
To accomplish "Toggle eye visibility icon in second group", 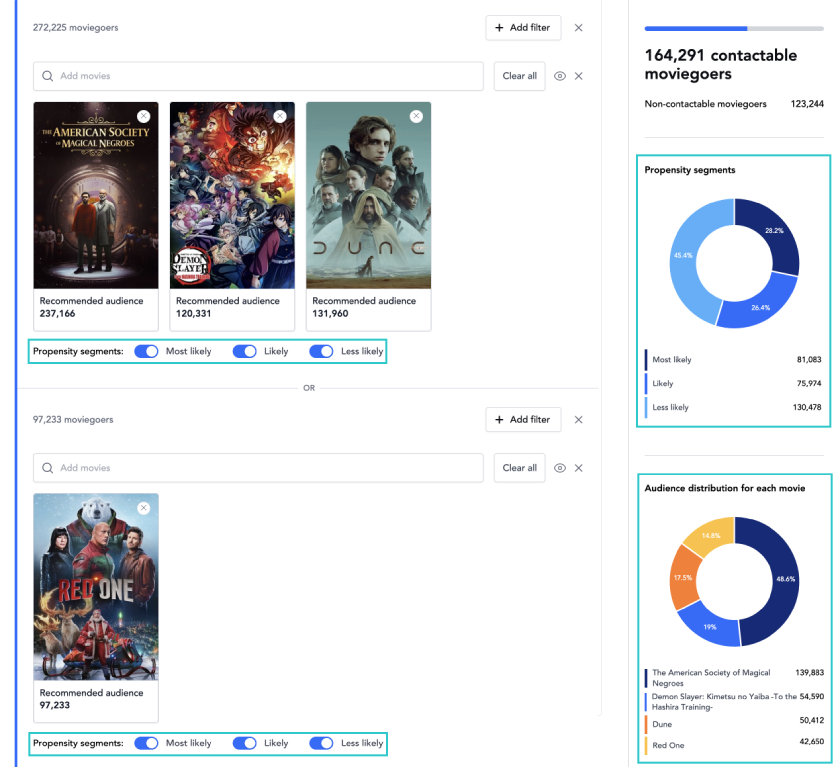I will [560, 468].
